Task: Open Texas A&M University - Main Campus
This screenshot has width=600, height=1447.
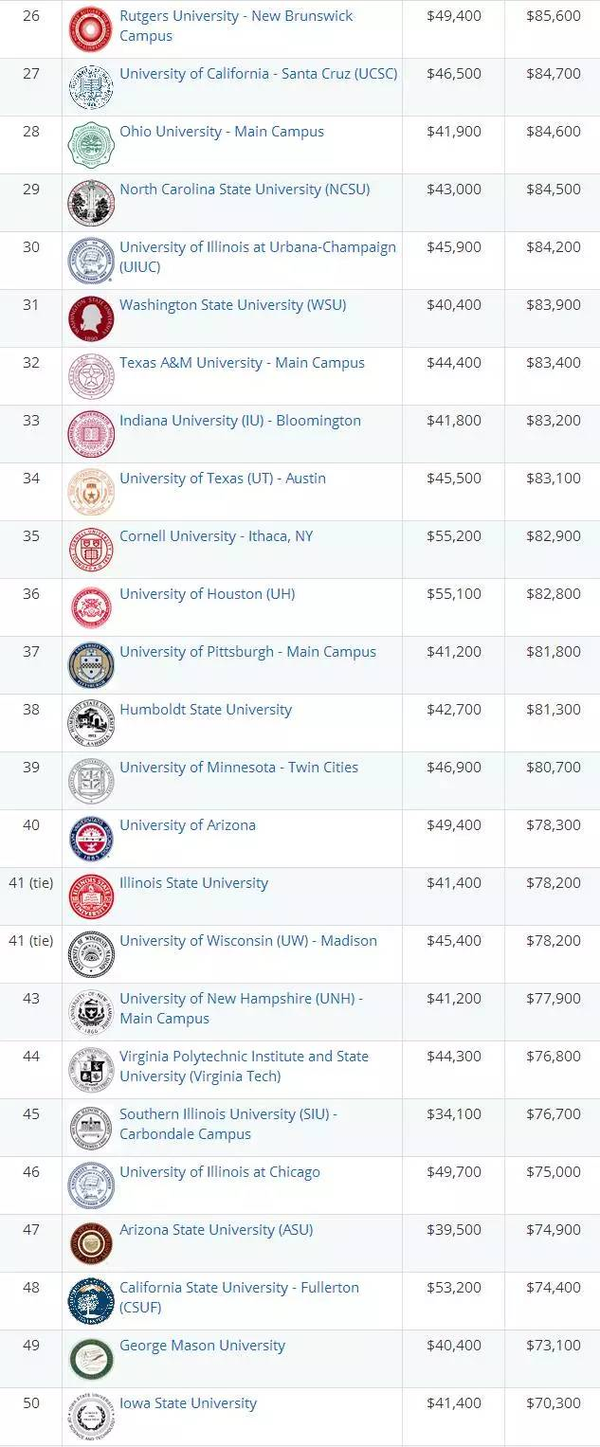Action: (242, 363)
